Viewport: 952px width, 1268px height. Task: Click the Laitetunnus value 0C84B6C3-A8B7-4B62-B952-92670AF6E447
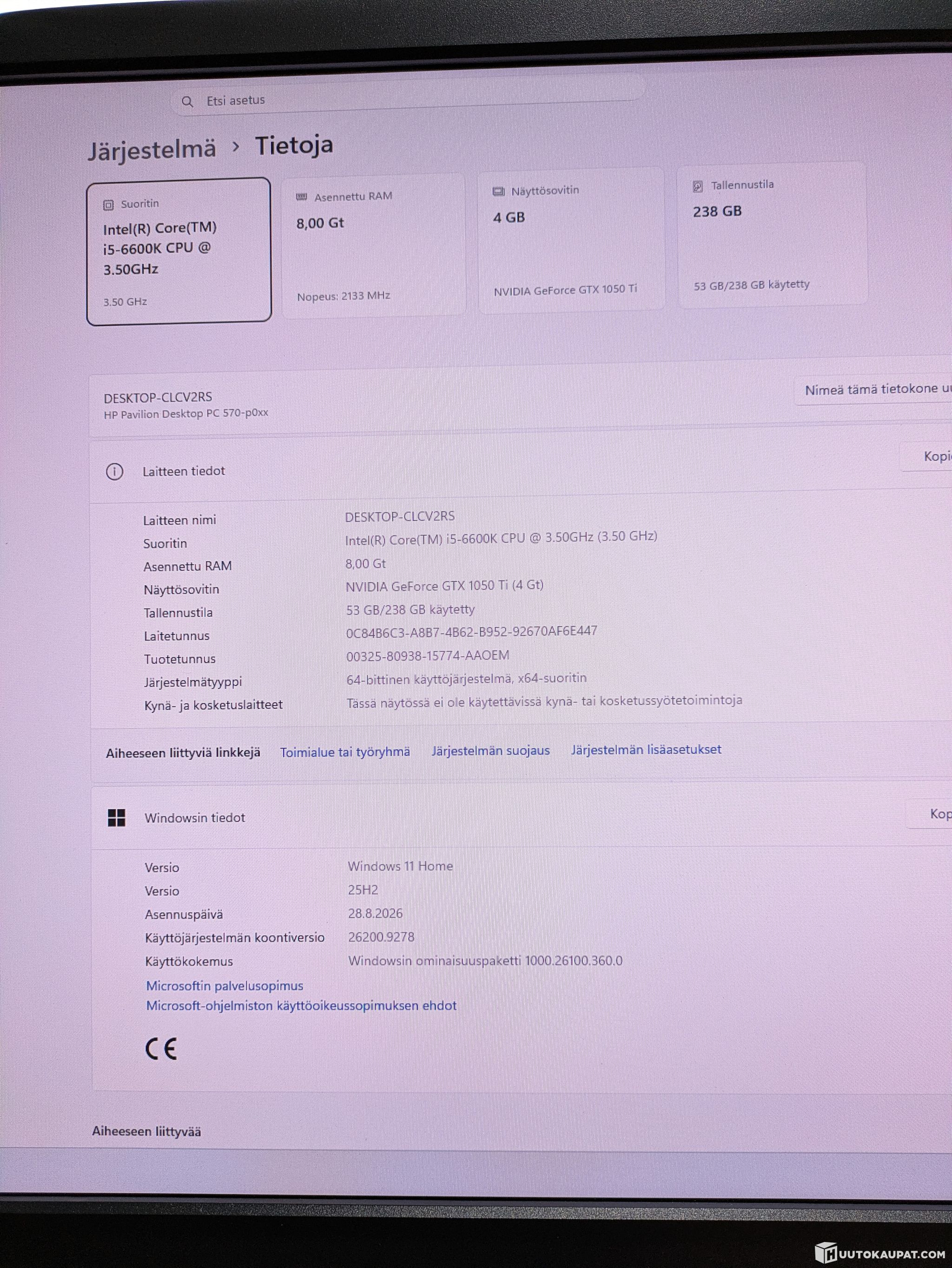tap(472, 632)
